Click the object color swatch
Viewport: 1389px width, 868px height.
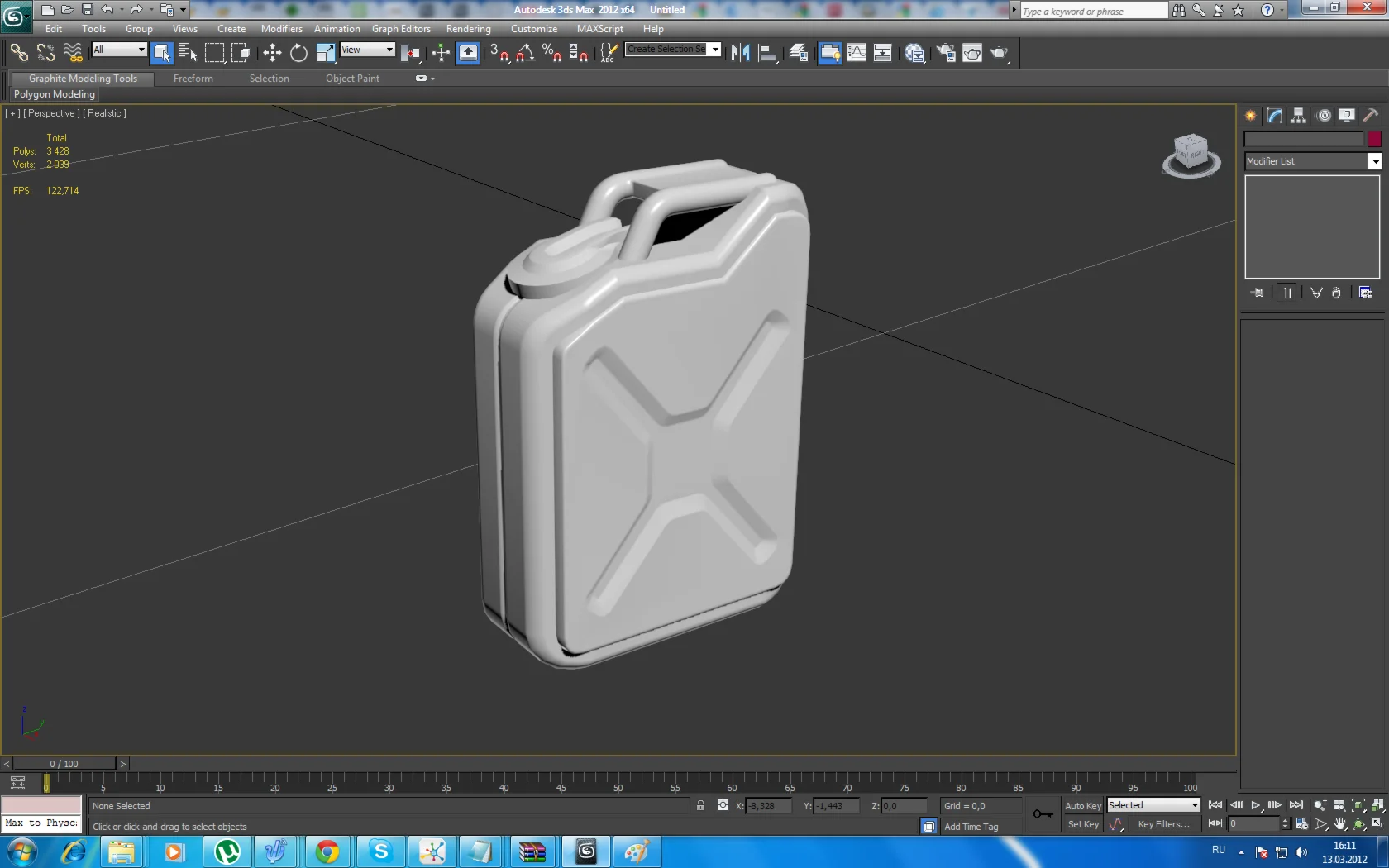(x=1374, y=139)
